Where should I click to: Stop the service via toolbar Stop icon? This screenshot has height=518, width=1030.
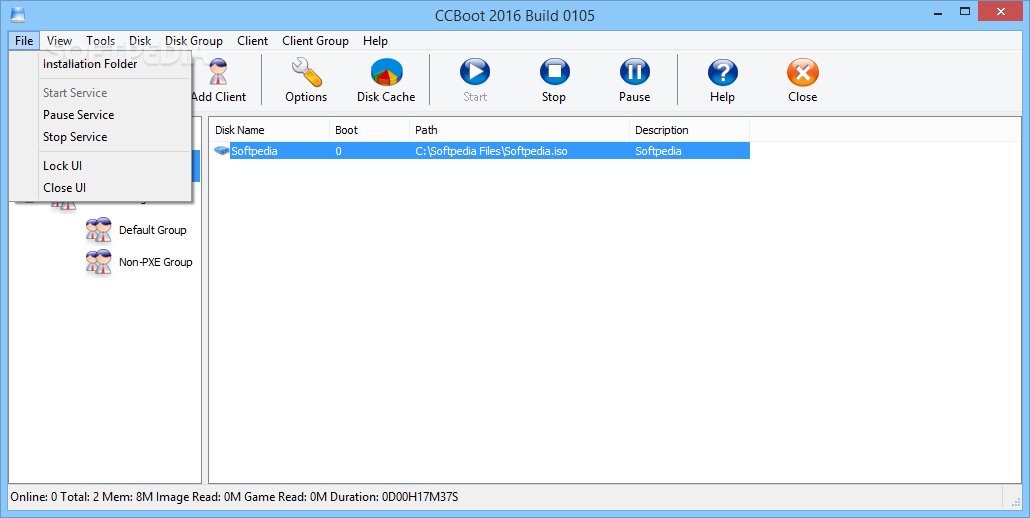coord(554,72)
